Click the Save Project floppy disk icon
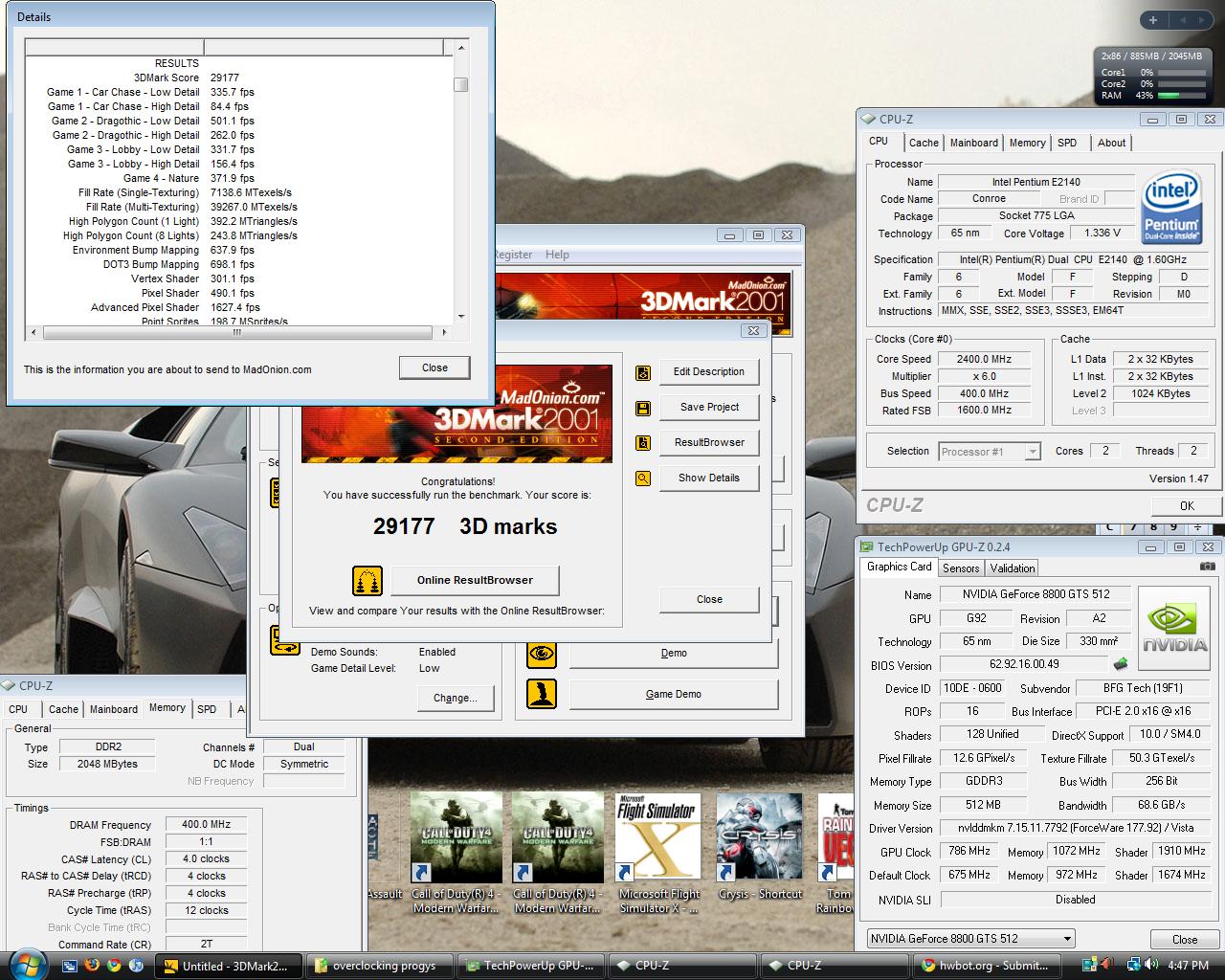 coord(643,408)
